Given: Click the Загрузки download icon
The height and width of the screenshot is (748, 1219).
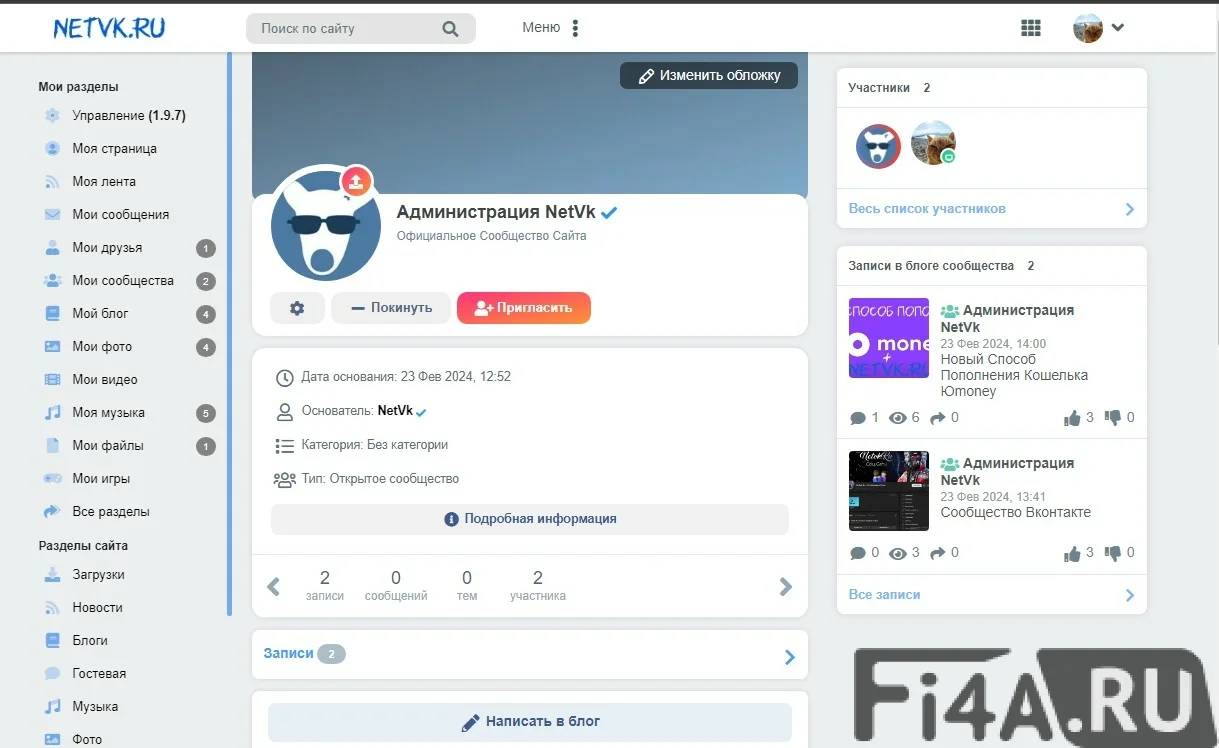Looking at the screenshot, I should 53,575.
